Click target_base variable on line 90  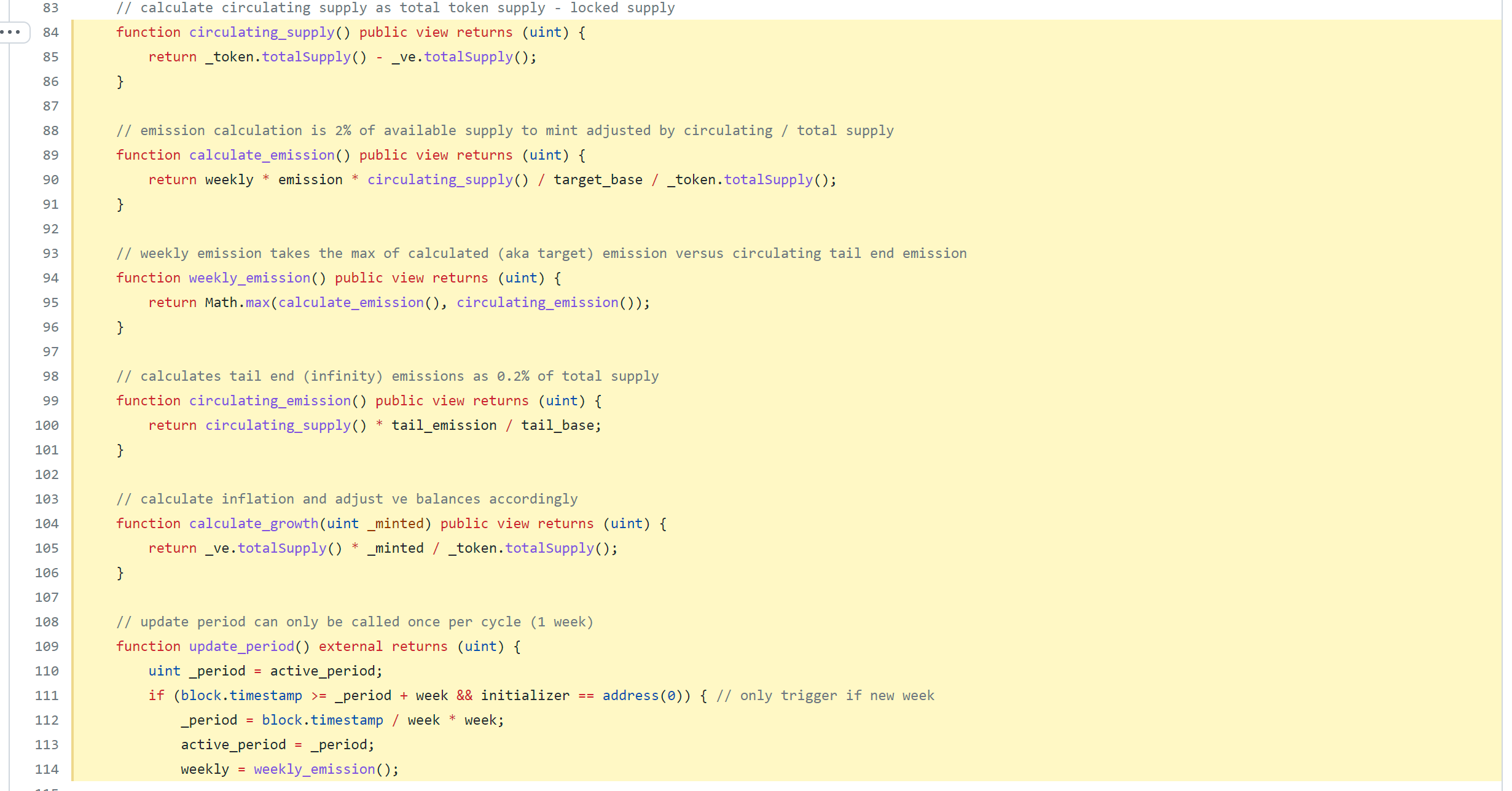point(597,180)
